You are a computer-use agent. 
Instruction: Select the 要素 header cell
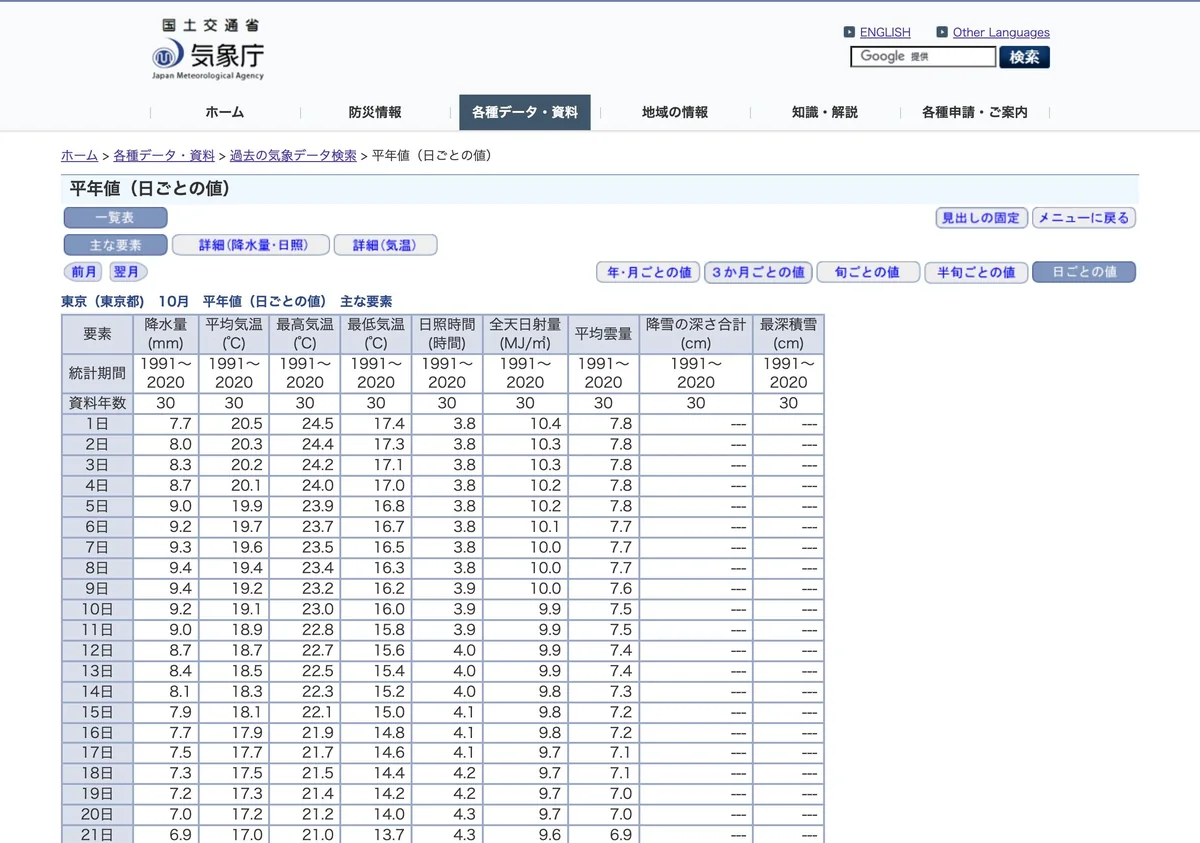coord(97,334)
